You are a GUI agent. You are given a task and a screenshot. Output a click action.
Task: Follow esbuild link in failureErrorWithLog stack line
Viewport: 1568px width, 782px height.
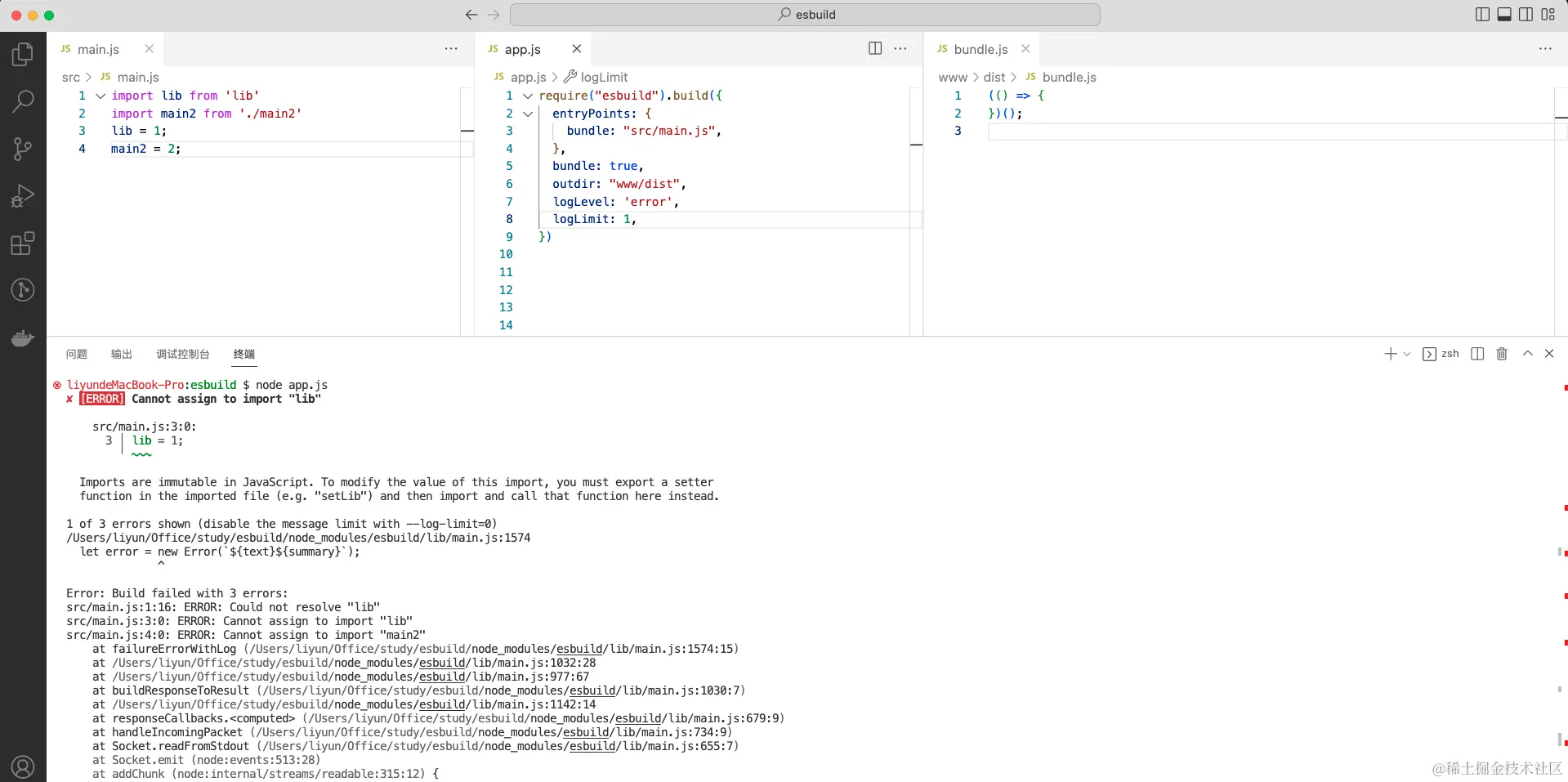pyautogui.click(x=579, y=649)
